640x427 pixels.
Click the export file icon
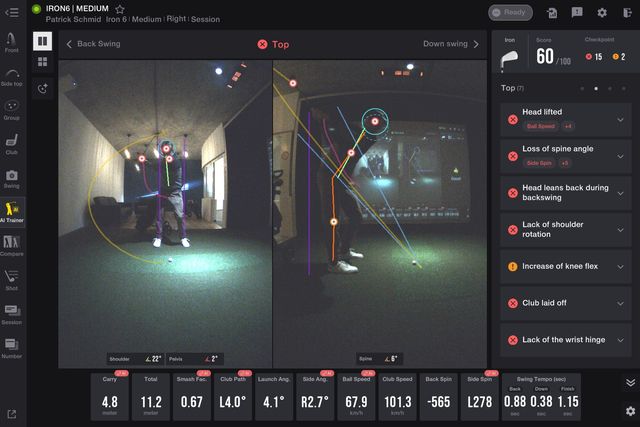point(552,13)
